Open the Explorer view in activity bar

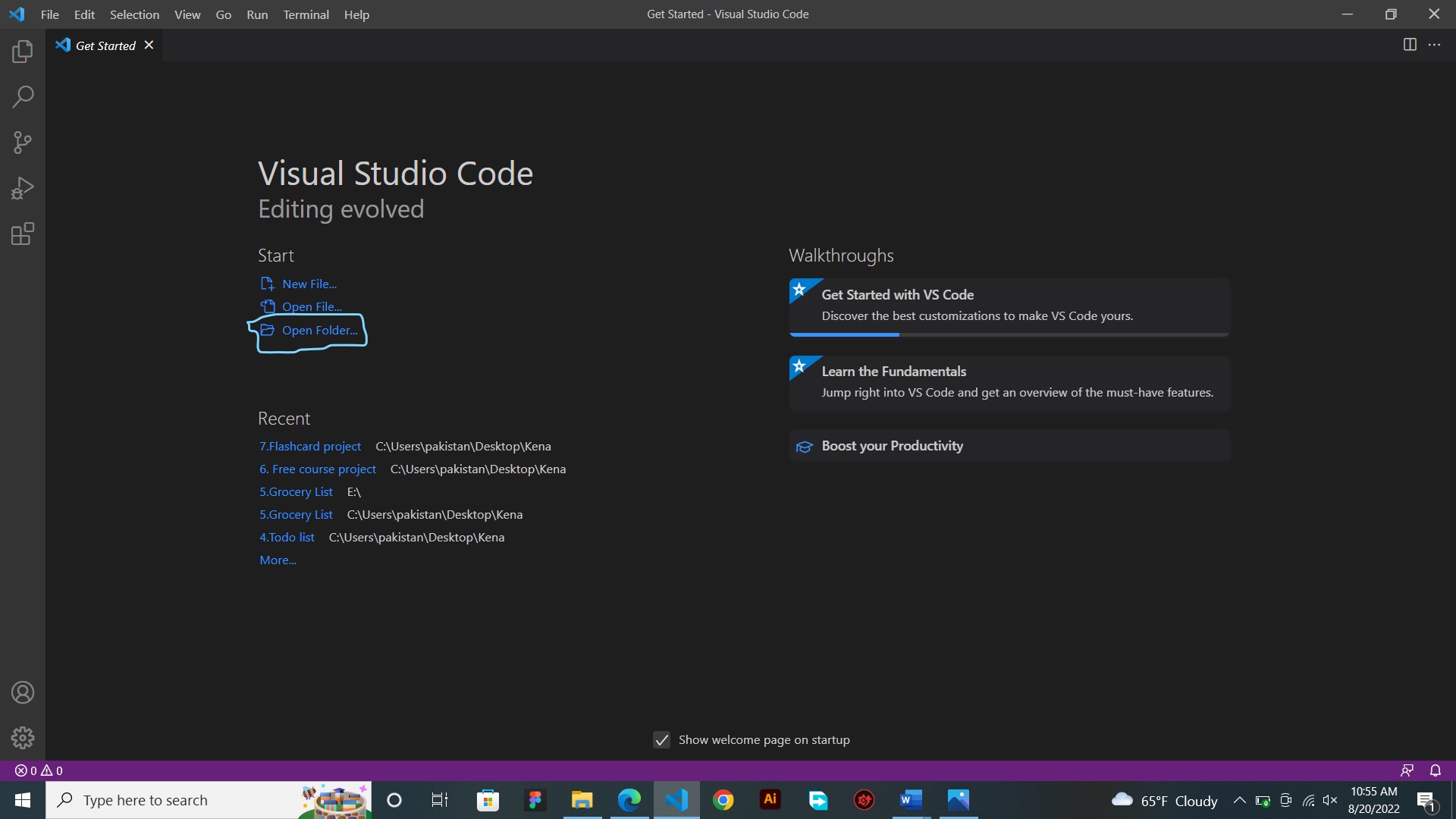23,52
